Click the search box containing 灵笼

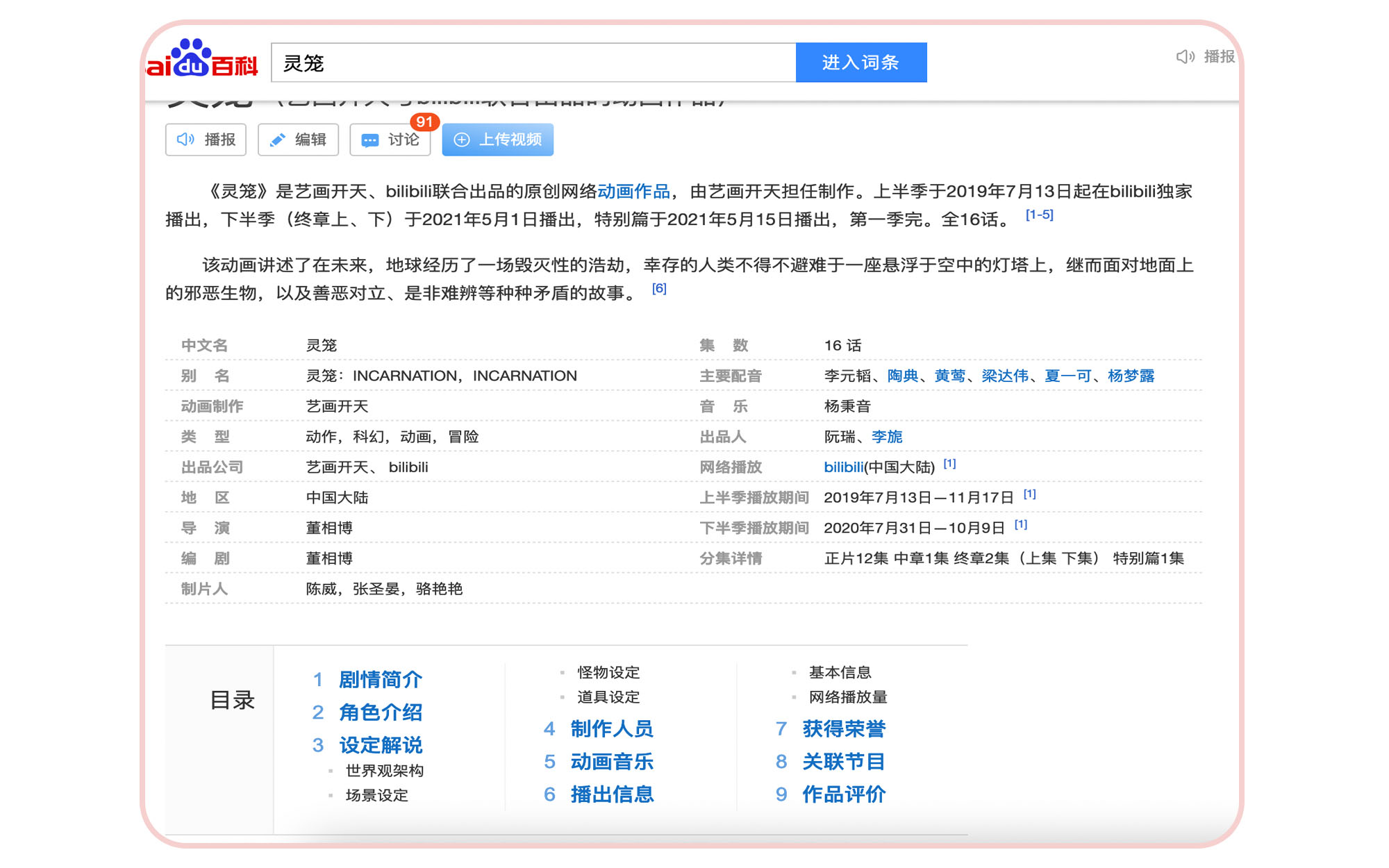533,62
